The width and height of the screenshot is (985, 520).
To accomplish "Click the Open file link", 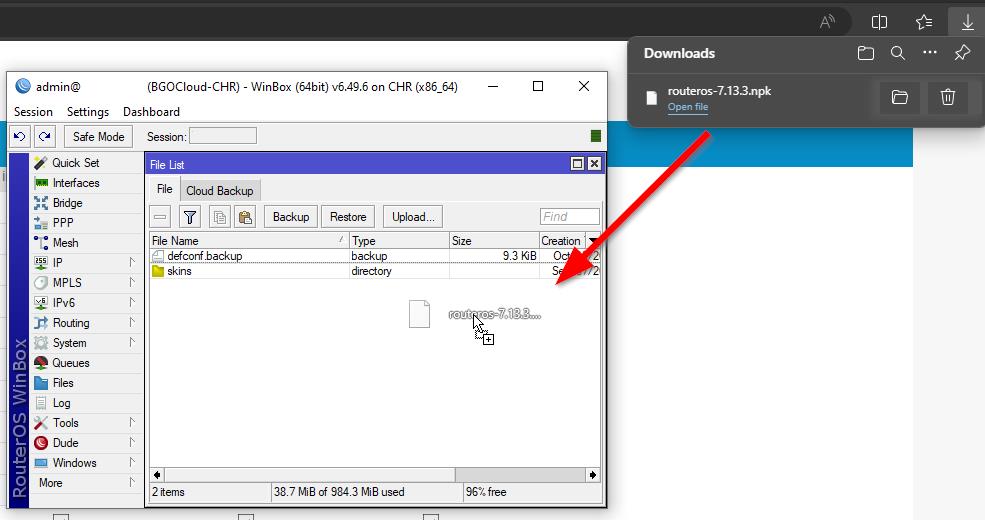I will 688,107.
